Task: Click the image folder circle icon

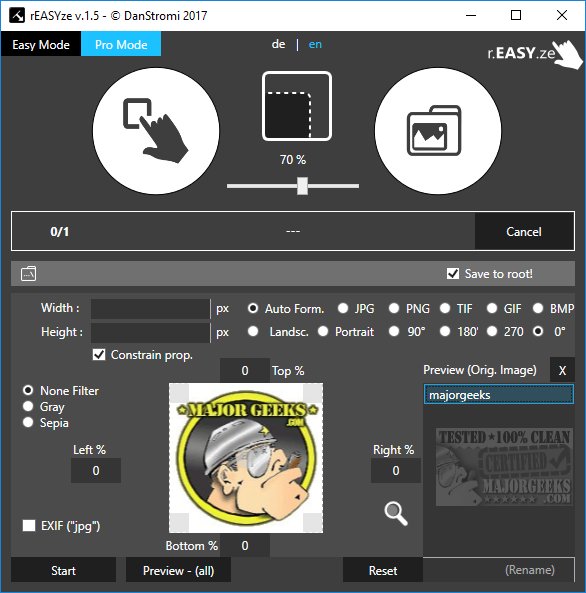Action: (x=438, y=131)
